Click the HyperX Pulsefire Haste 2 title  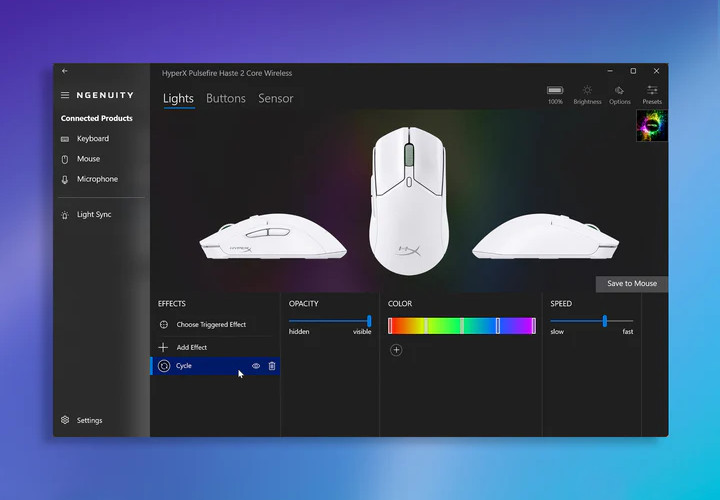coord(227,73)
